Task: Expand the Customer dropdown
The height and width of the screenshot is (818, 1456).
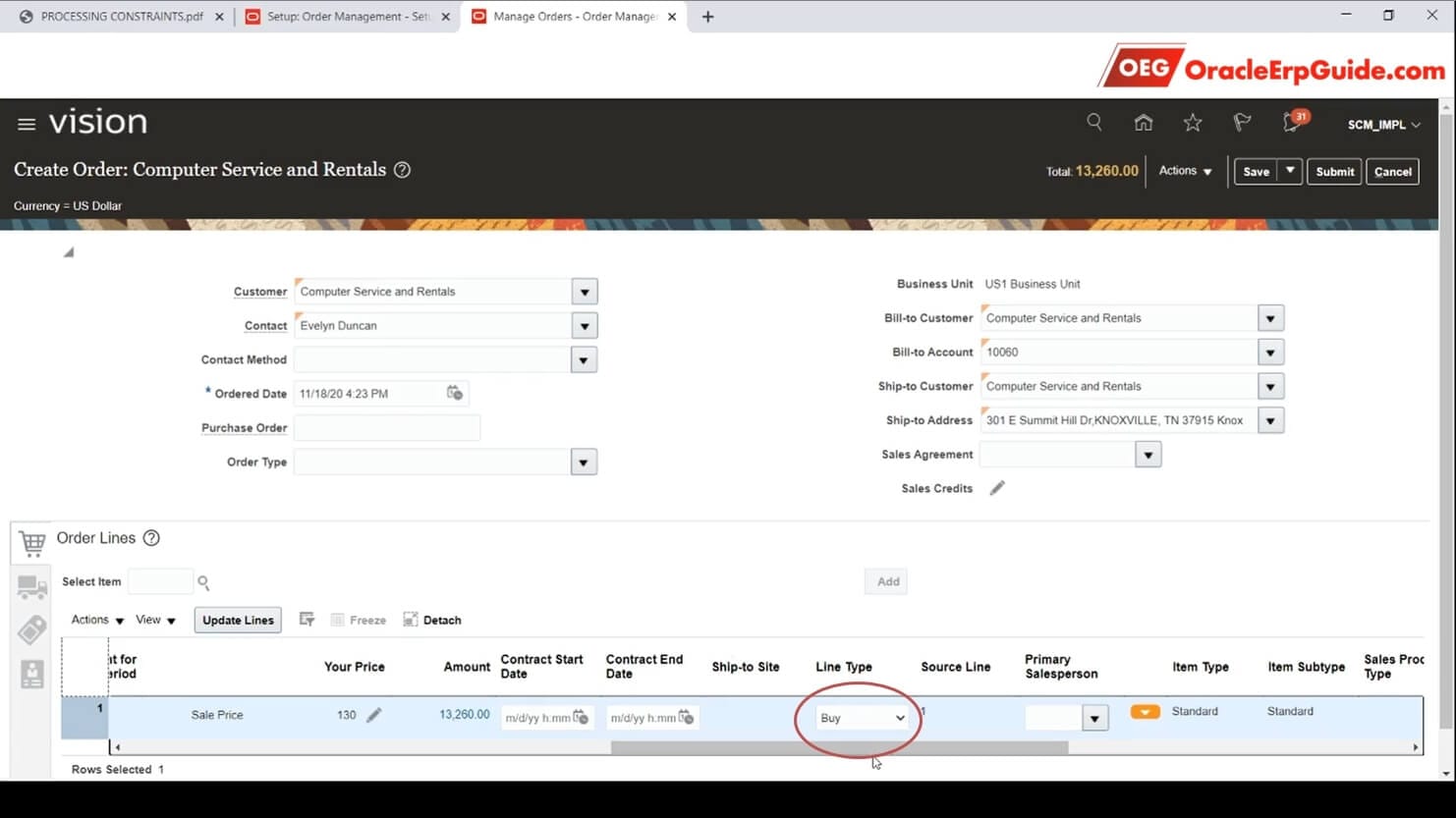Action: point(585,292)
